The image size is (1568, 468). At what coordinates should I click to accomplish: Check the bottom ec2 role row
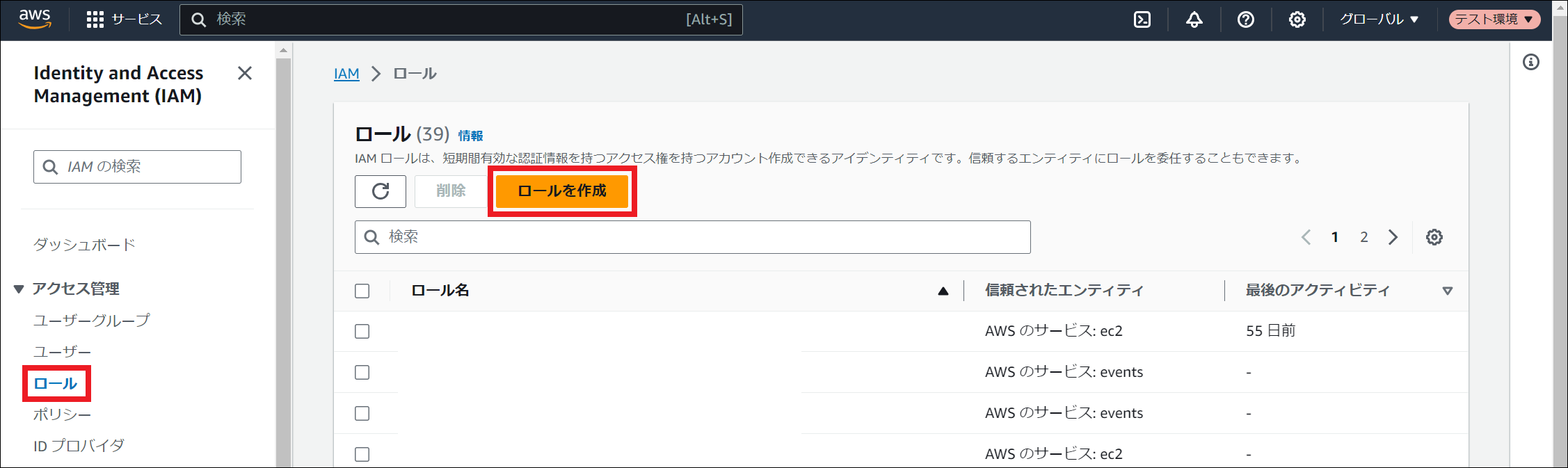pyautogui.click(x=362, y=454)
